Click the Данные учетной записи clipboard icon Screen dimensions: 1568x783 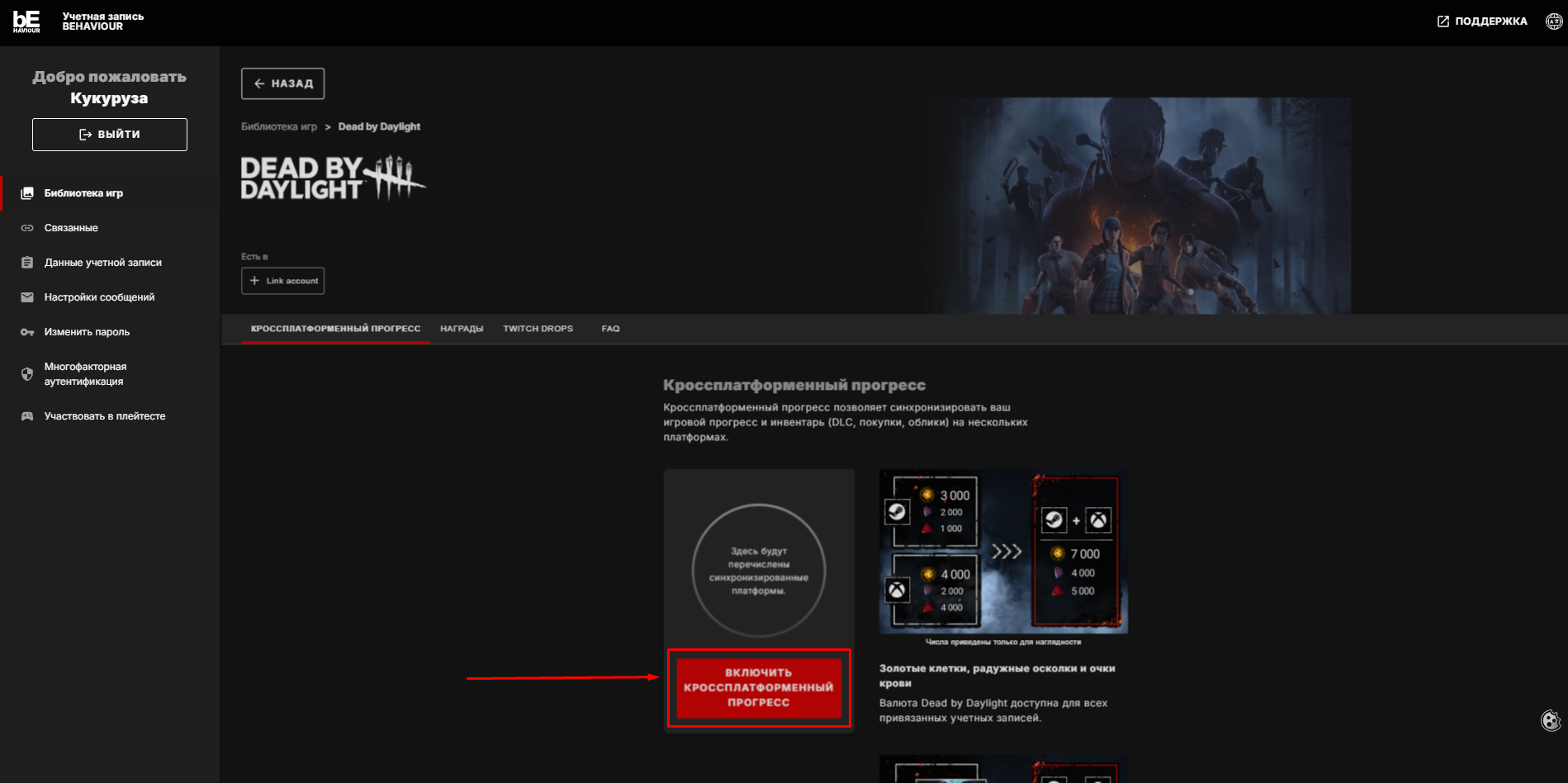pos(27,263)
